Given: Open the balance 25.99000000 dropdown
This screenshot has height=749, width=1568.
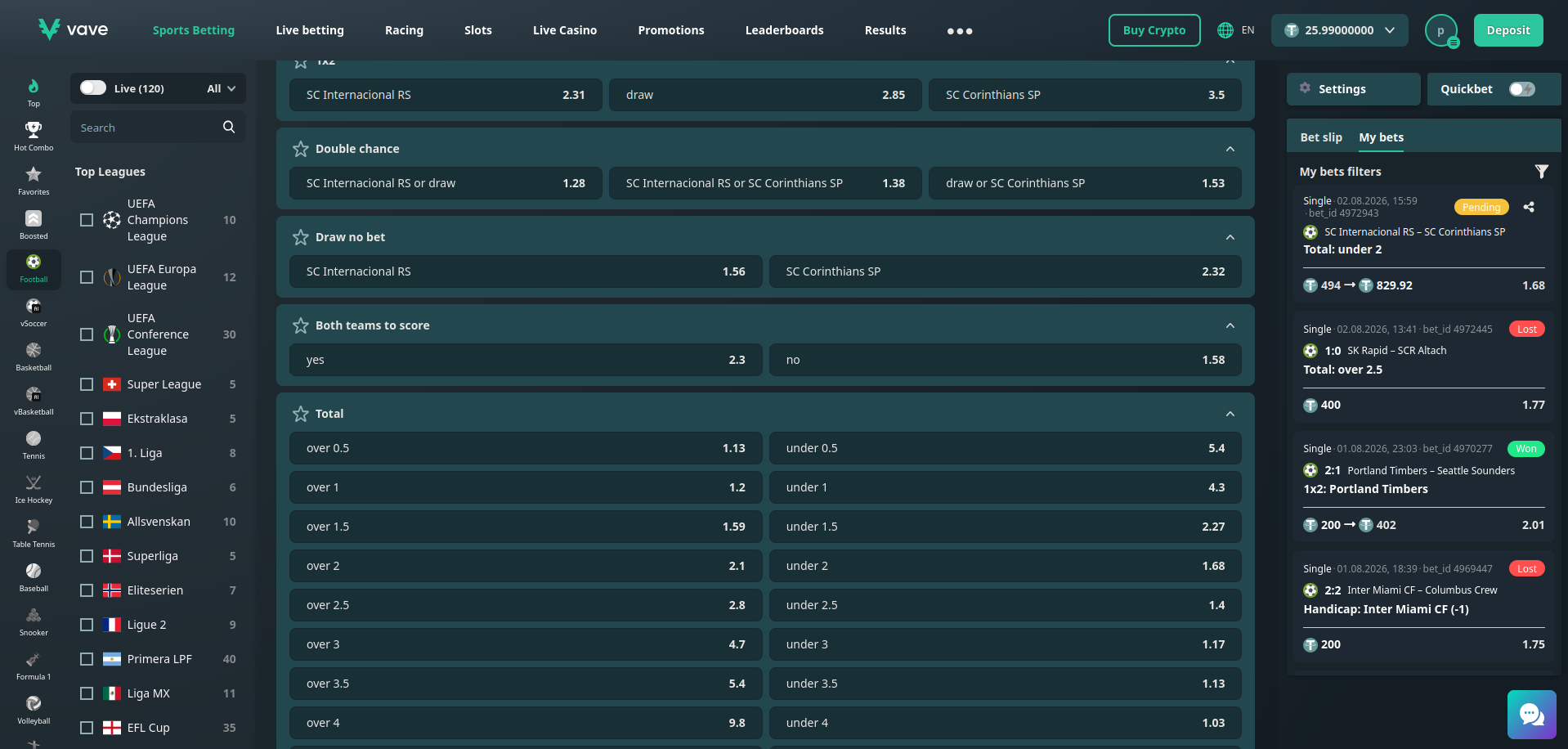Looking at the screenshot, I should point(1339,30).
